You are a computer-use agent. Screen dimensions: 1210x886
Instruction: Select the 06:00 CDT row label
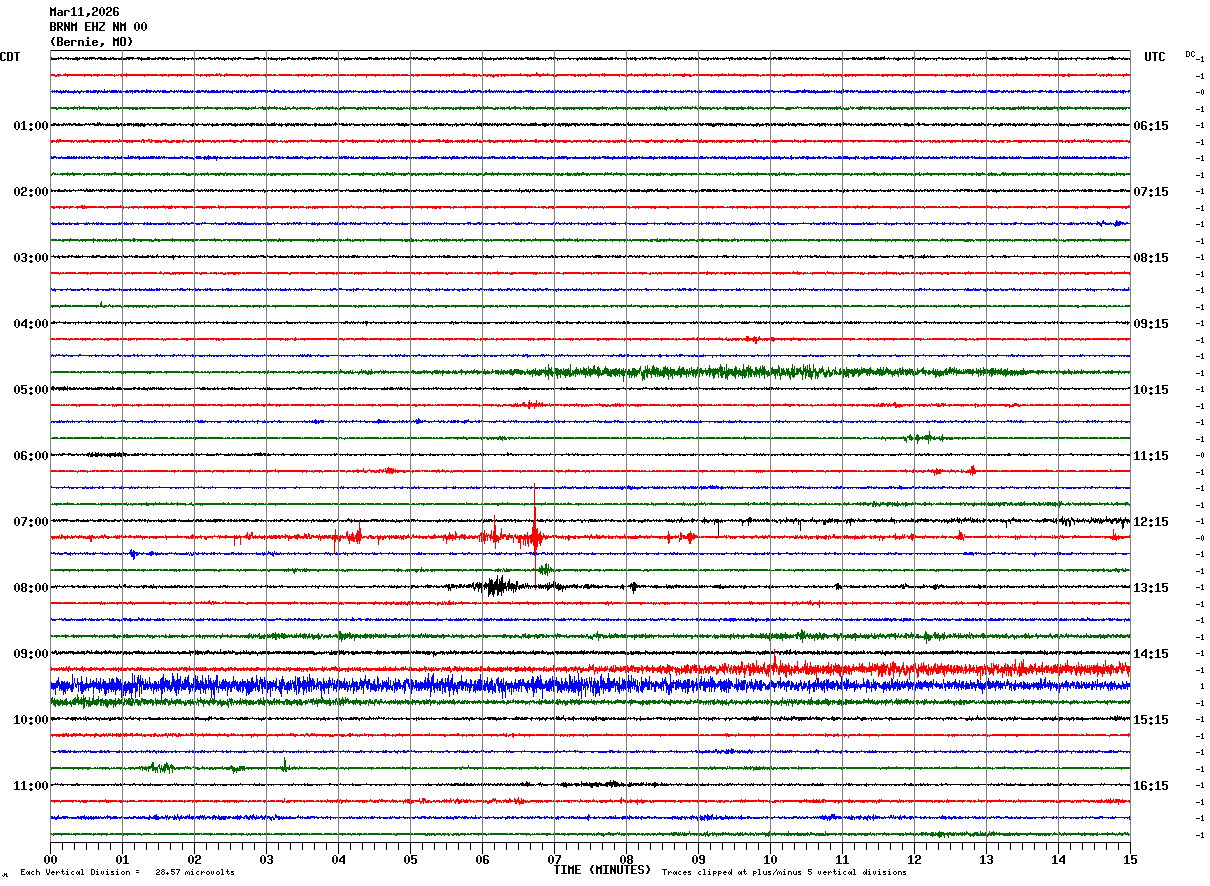(30, 456)
